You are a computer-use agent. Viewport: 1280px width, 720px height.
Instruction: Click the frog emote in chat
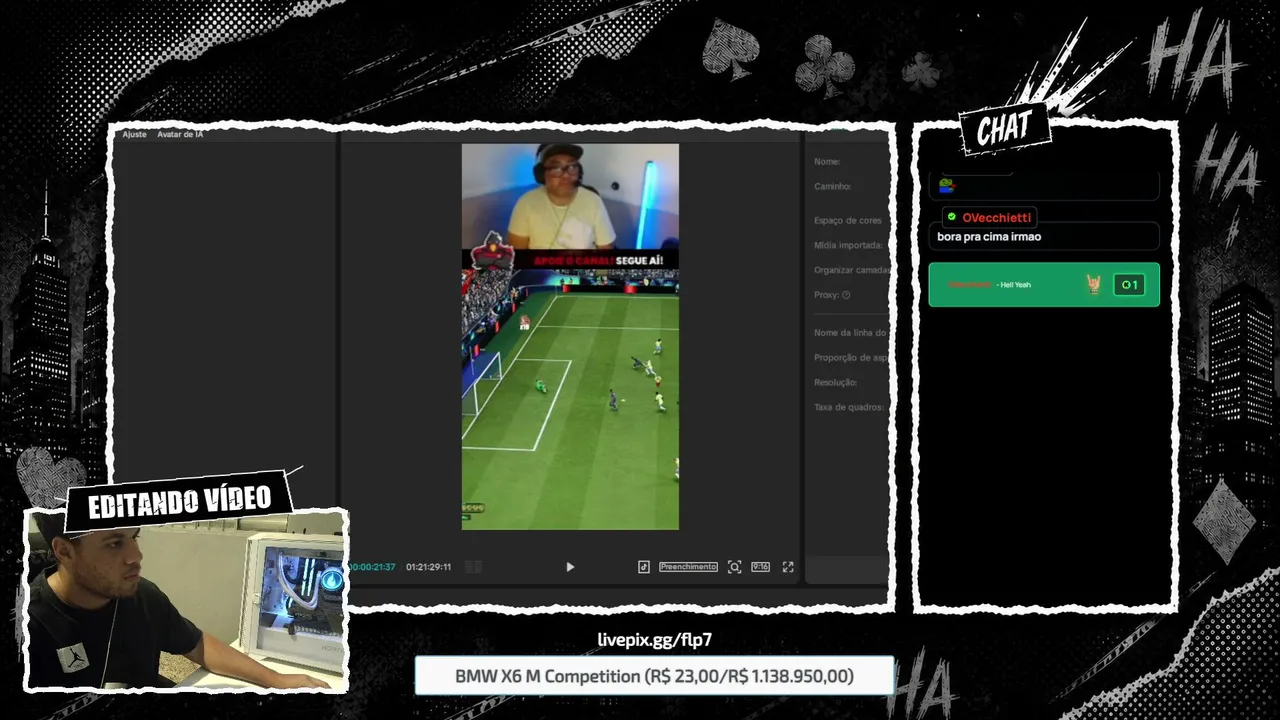pyautogui.click(x=946, y=185)
